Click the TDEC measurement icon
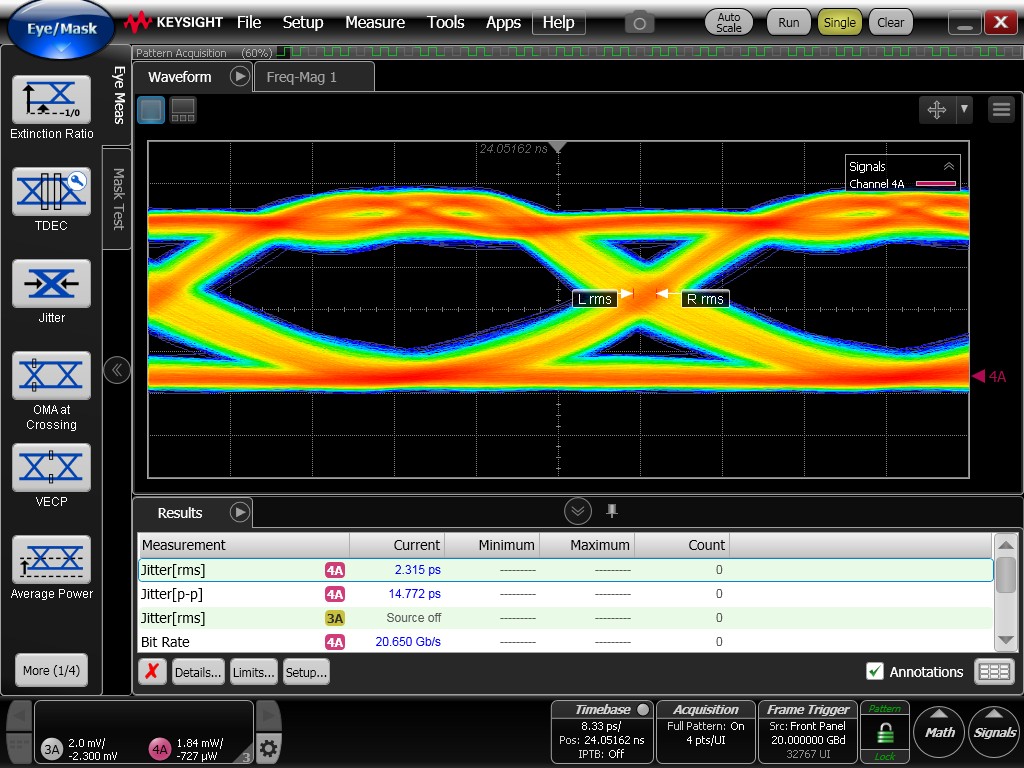This screenshot has height=768, width=1024. pos(51,192)
